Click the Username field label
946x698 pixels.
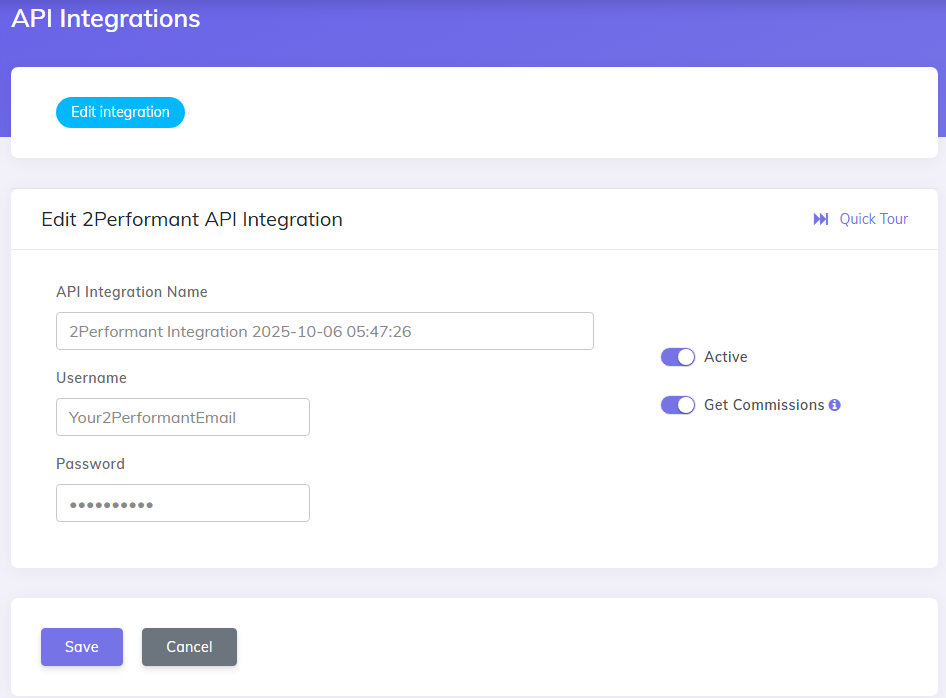click(90, 378)
